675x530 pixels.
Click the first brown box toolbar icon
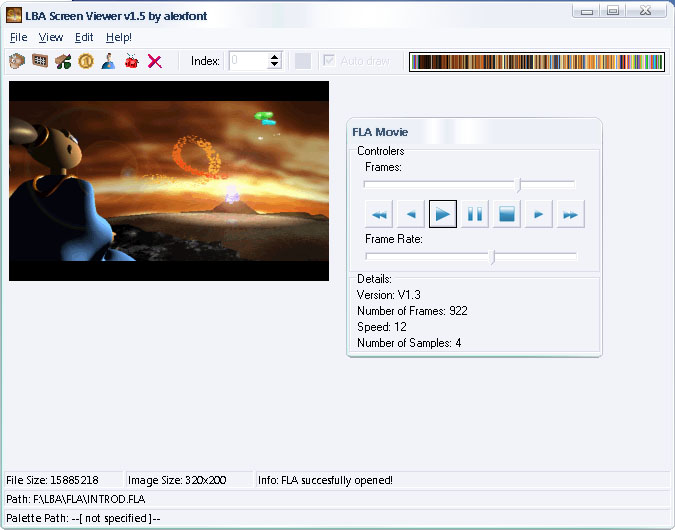pos(17,61)
